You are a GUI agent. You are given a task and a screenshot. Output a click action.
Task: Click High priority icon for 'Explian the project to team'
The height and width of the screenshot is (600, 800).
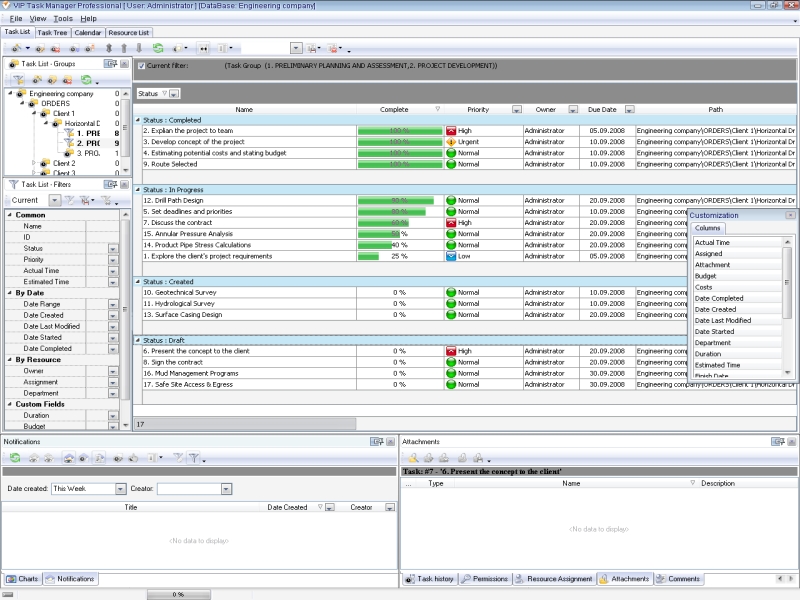451,131
